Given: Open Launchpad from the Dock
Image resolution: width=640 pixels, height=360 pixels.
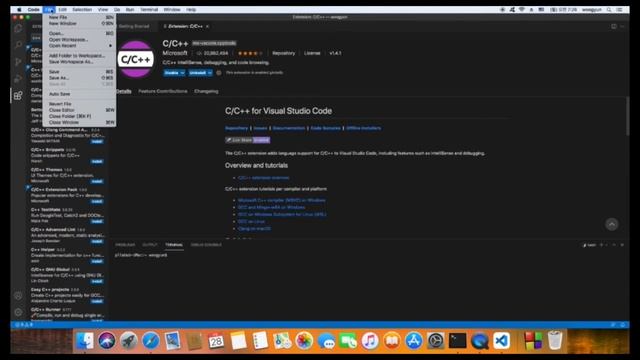Looking at the screenshot, I should pos(129,341).
